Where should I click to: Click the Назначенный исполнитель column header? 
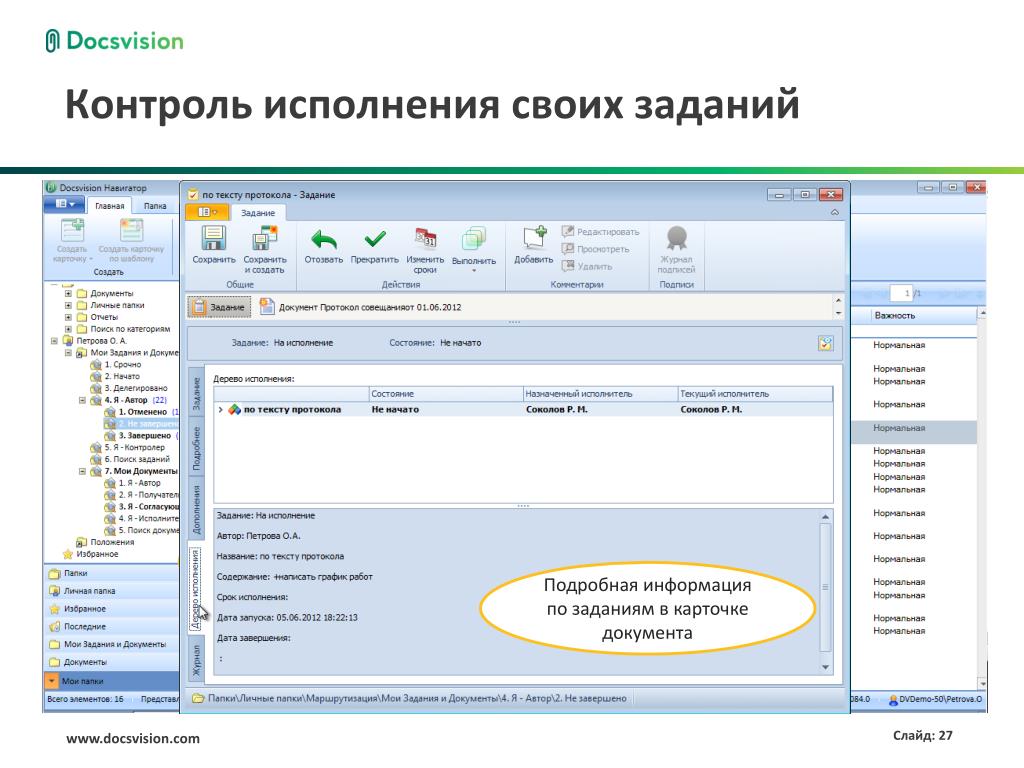[601, 394]
